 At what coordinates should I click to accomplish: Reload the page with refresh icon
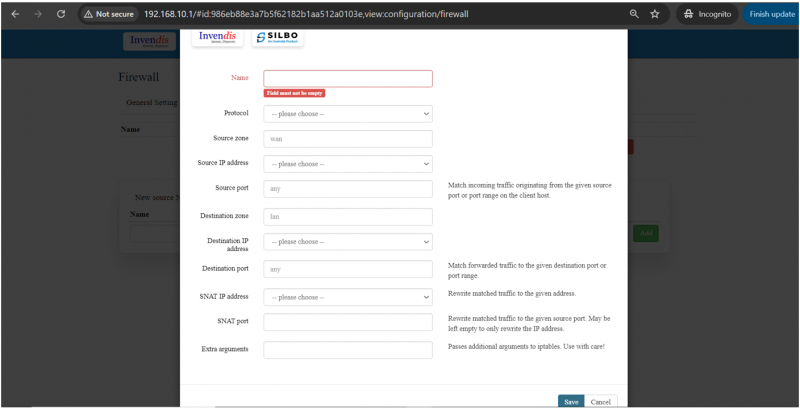point(62,15)
